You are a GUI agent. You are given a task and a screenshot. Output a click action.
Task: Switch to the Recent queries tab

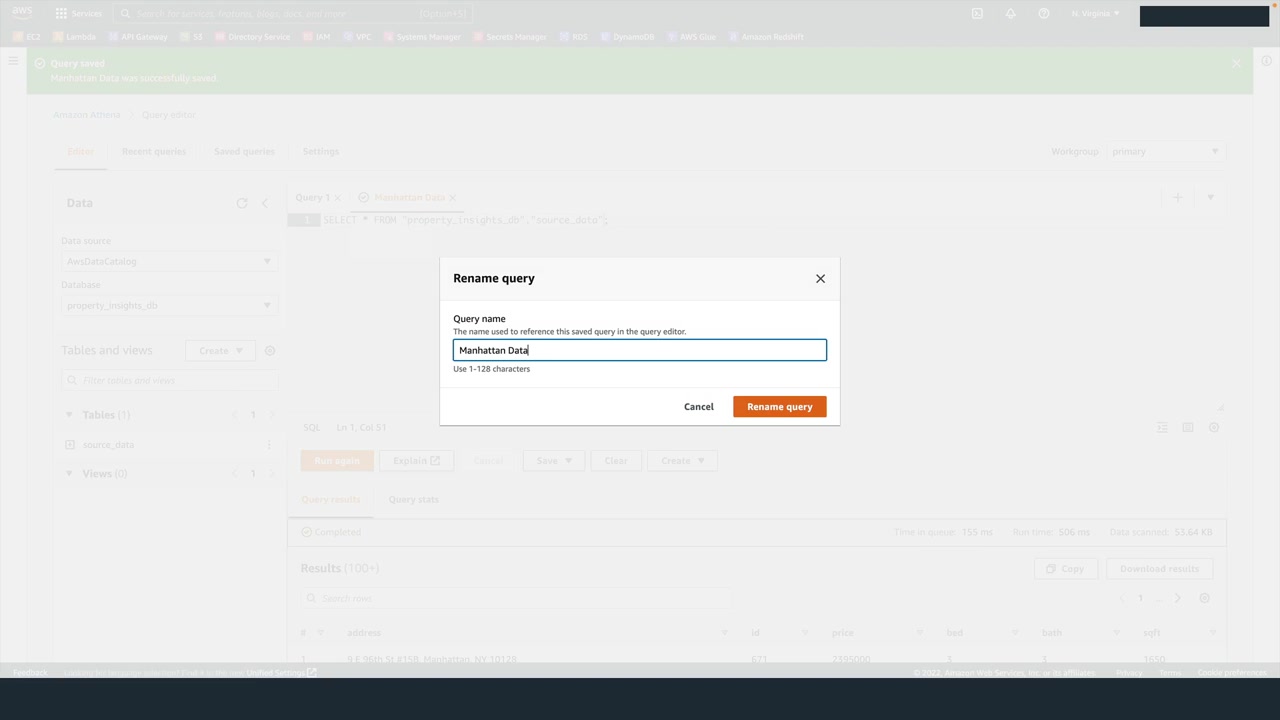pyautogui.click(x=154, y=152)
